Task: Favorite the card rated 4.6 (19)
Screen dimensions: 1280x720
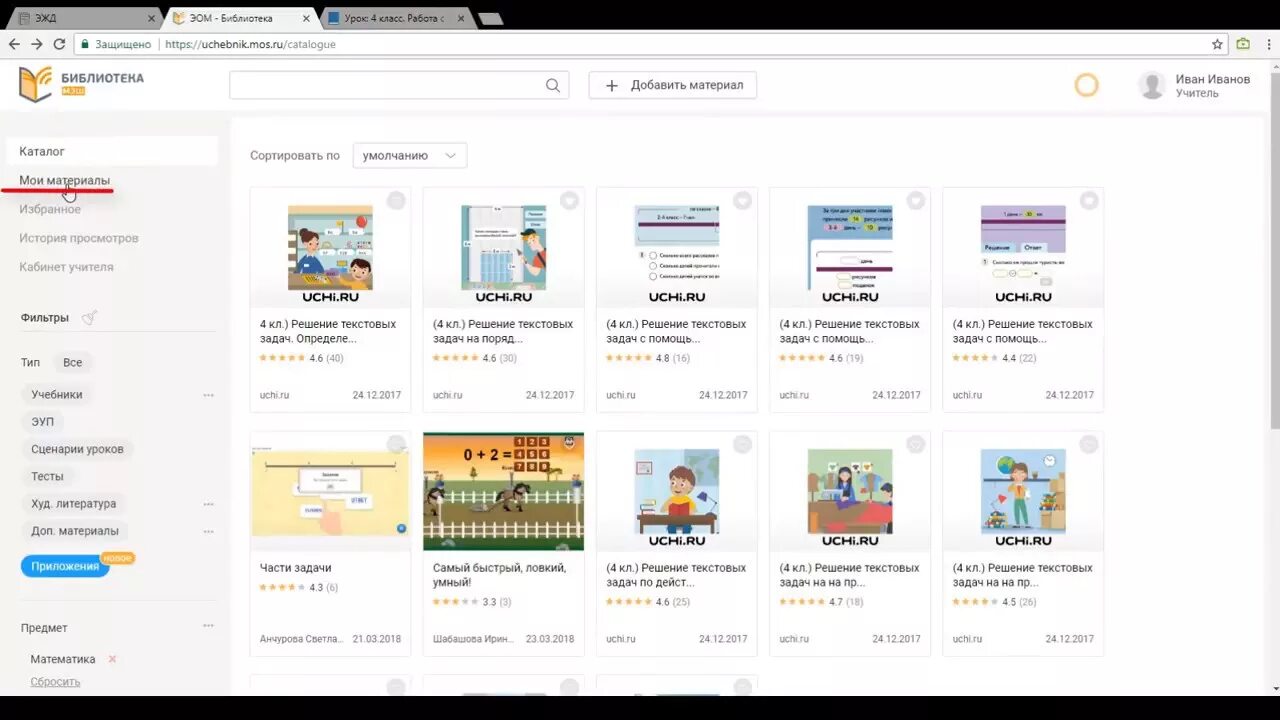Action: (x=916, y=201)
